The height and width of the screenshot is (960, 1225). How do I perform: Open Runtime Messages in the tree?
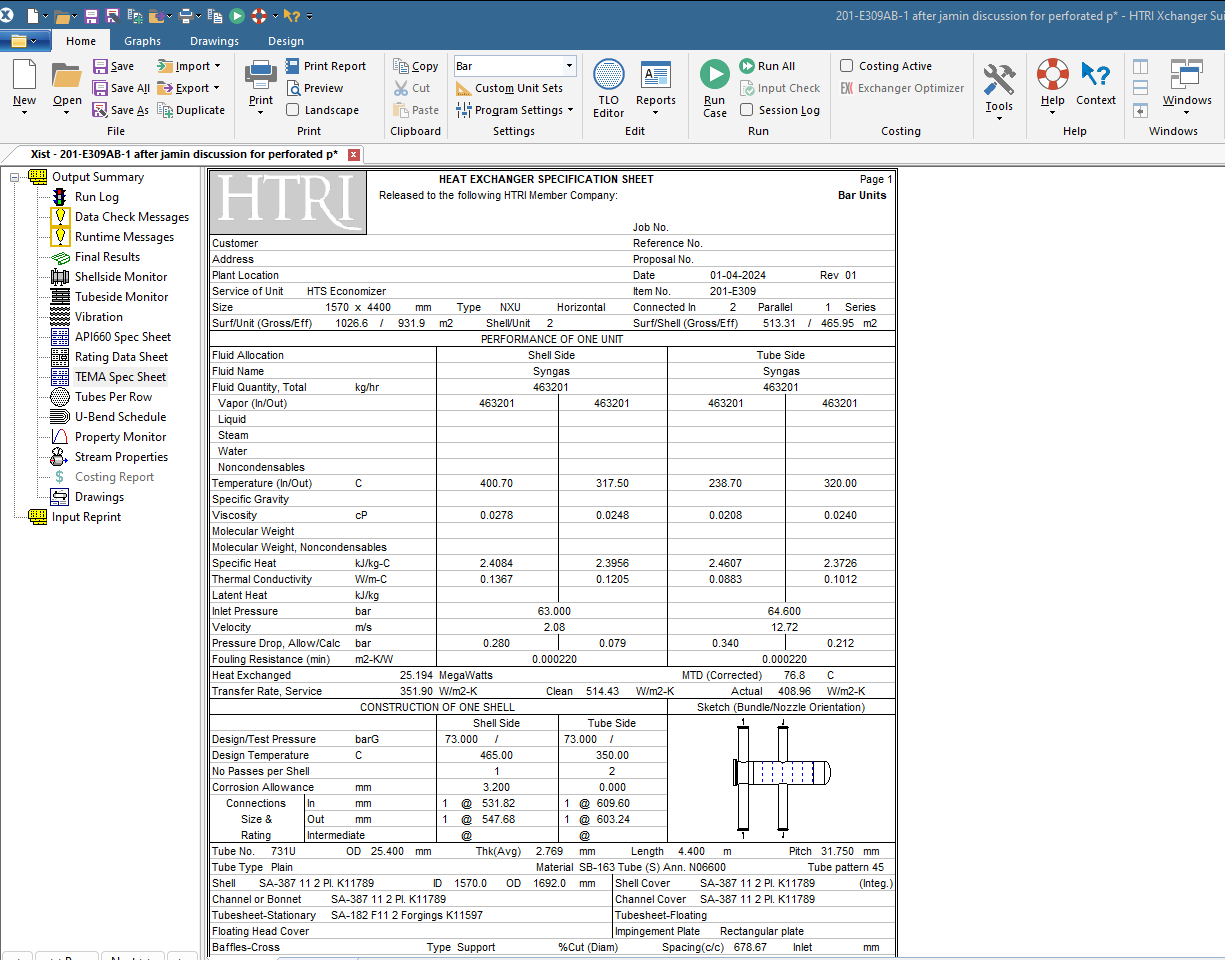pyautogui.click(x=124, y=237)
